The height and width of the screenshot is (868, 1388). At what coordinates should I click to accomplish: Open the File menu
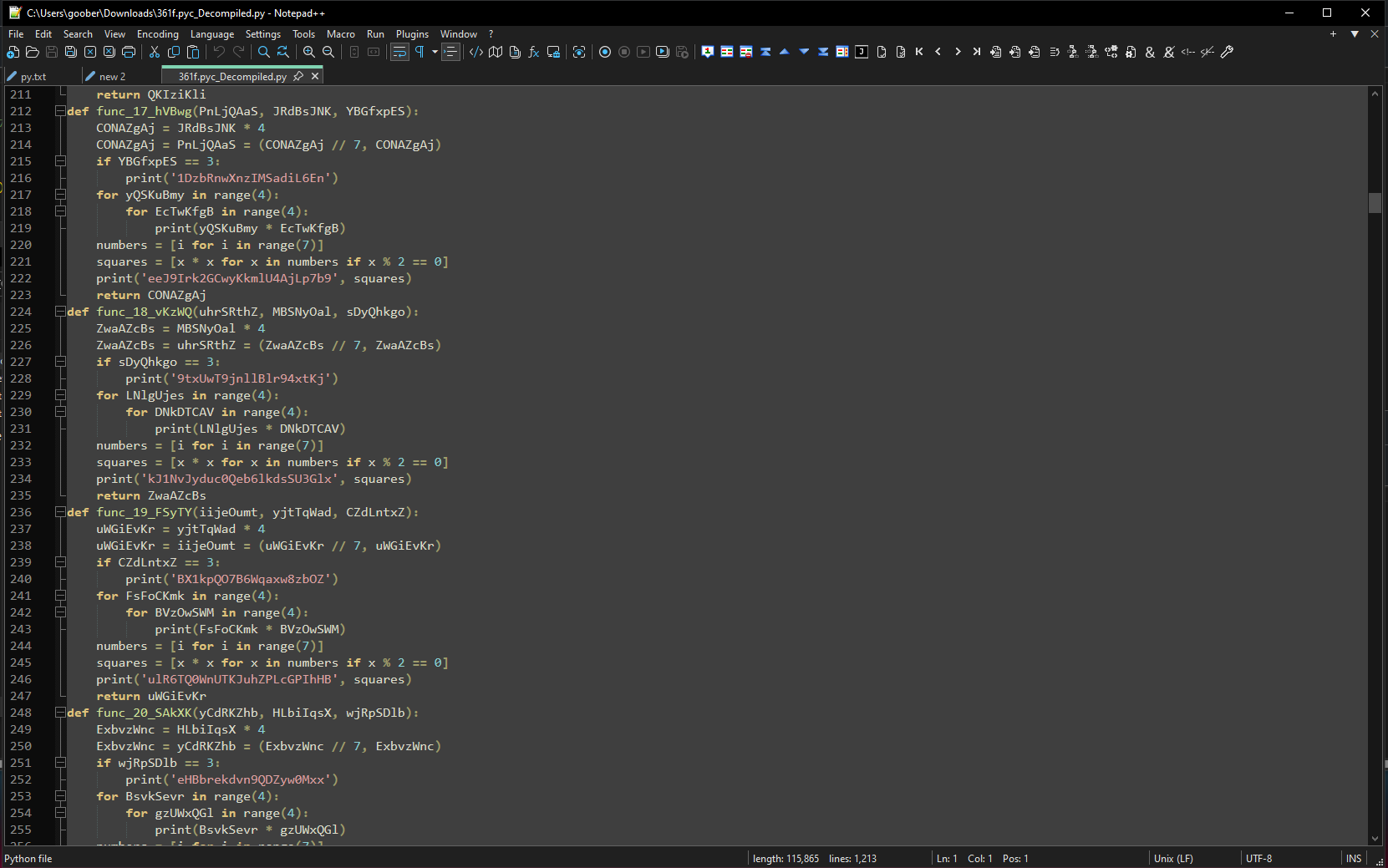(x=16, y=34)
